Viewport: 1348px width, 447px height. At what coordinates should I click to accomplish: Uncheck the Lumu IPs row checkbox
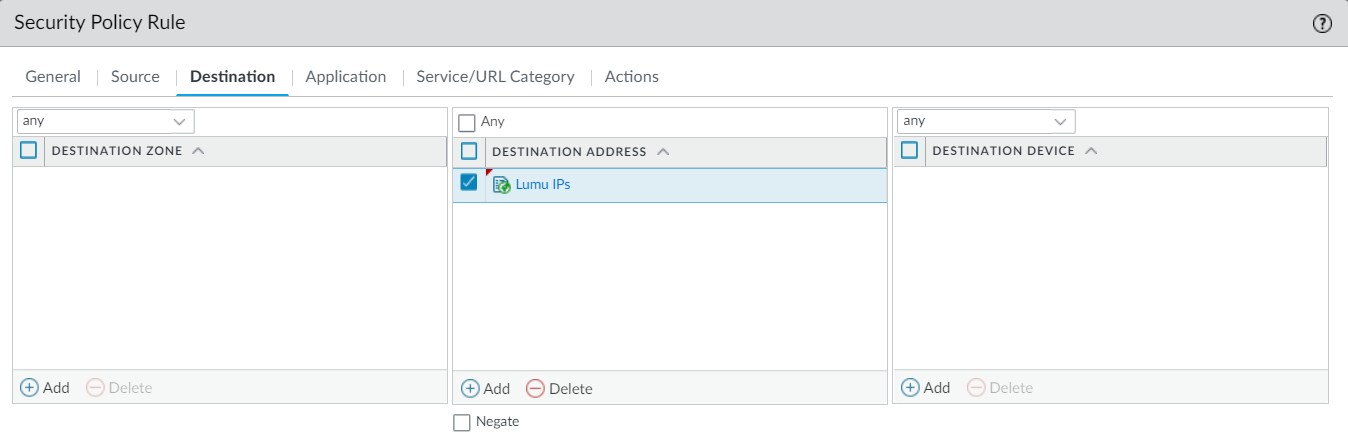[x=468, y=183]
